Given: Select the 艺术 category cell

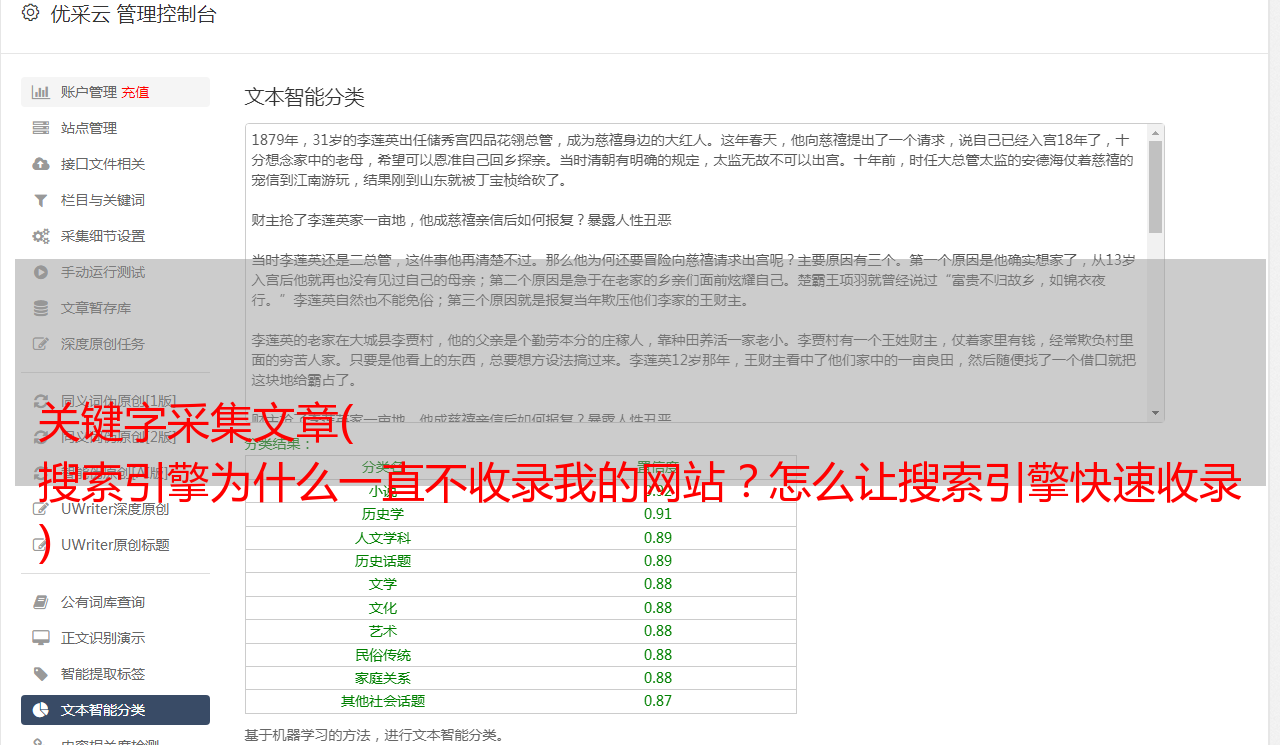Looking at the screenshot, I should pyautogui.click(x=383, y=631).
